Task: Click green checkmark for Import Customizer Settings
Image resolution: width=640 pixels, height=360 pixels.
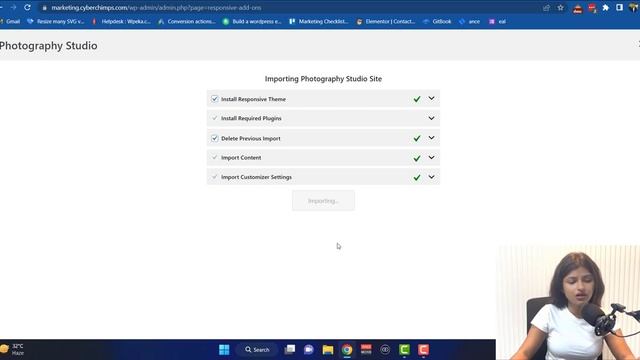Action: pyautogui.click(x=417, y=178)
